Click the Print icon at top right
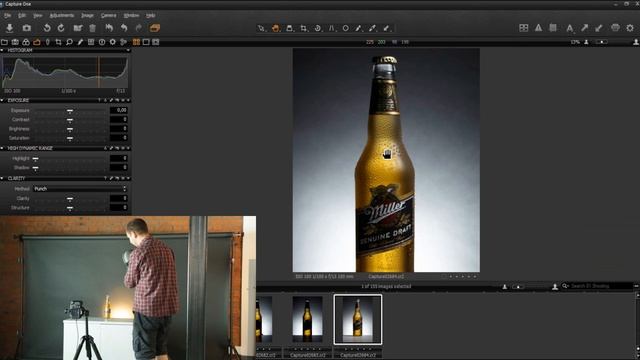640x360 pixels. 616,27
